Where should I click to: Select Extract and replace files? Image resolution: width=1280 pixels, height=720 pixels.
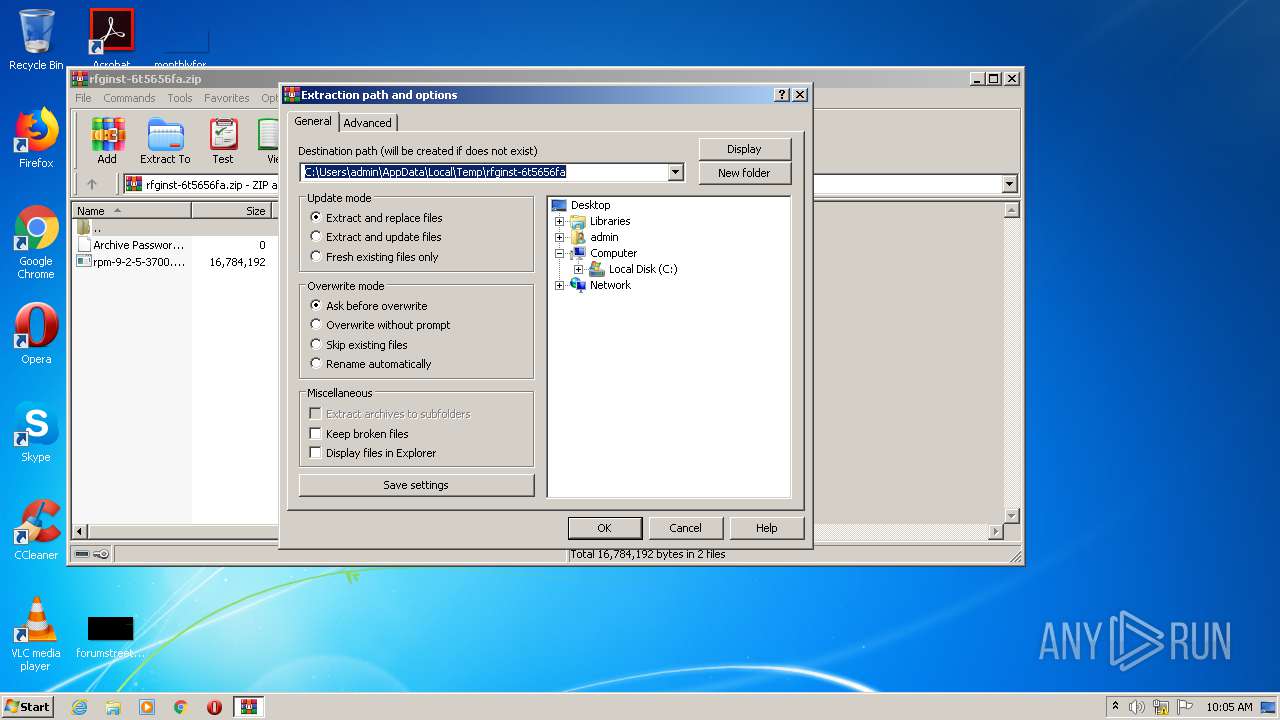[376, 218]
